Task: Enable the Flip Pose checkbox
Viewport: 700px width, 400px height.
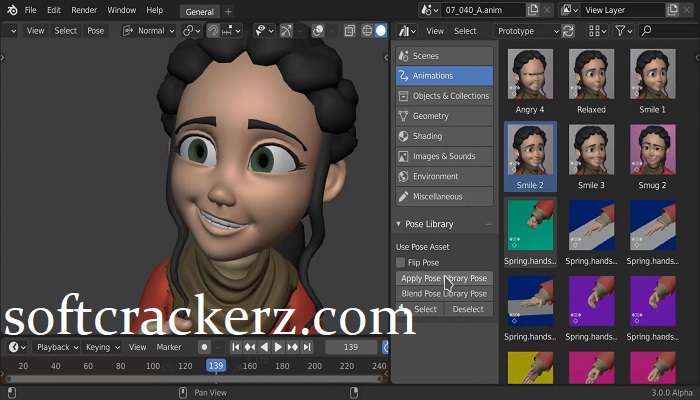Action: (400, 262)
